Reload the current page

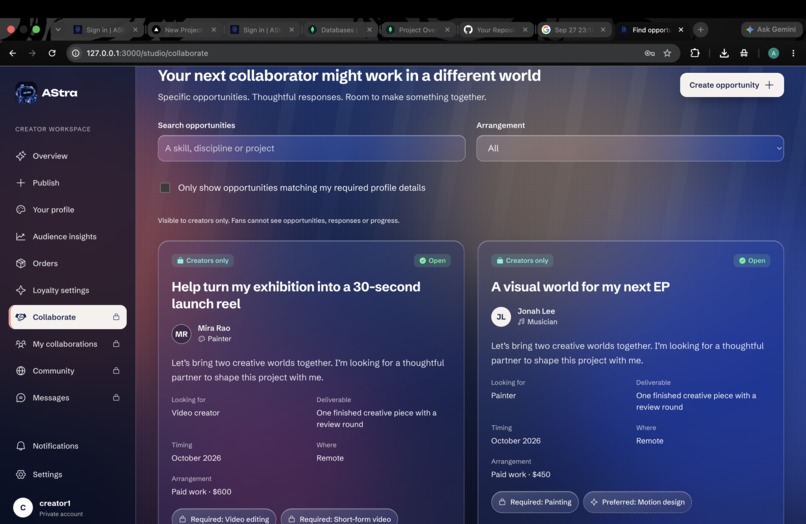coord(52,53)
